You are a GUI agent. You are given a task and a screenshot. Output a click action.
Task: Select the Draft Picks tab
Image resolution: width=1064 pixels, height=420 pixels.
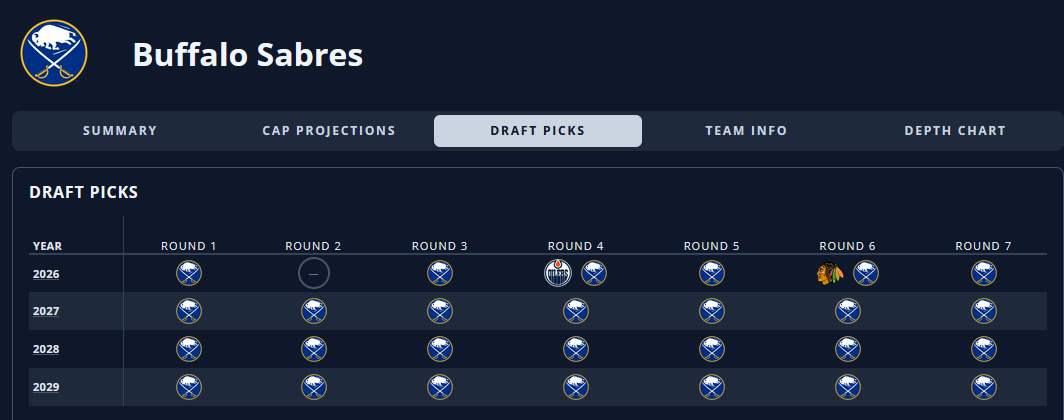tap(538, 131)
